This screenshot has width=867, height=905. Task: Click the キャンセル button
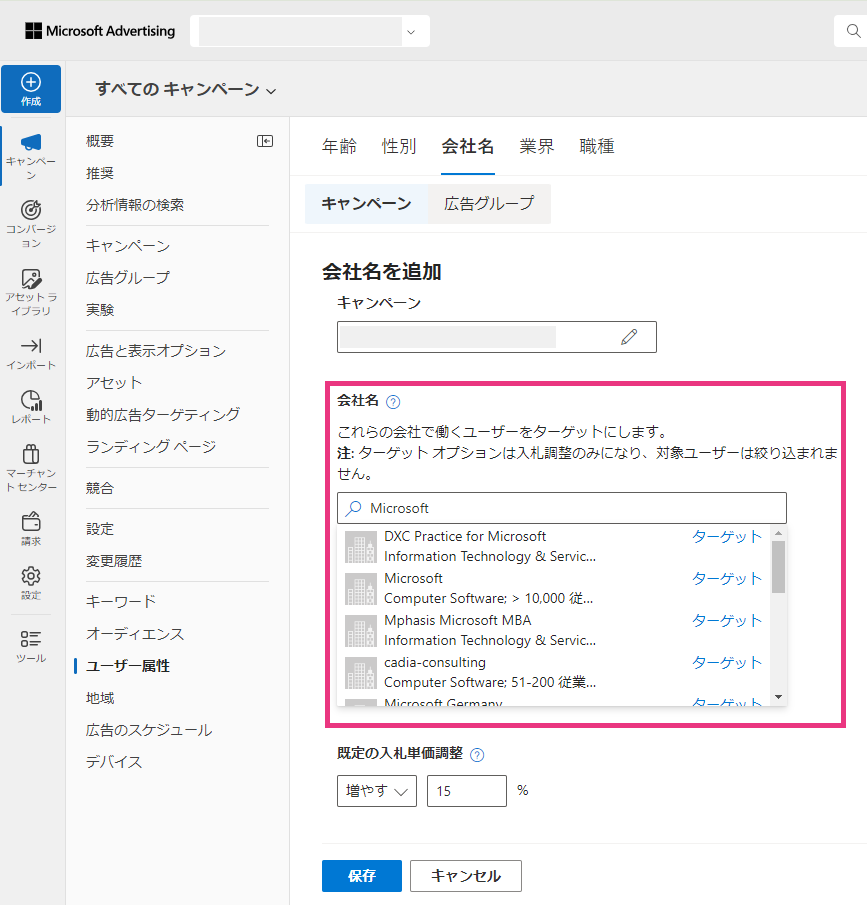[466, 876]
